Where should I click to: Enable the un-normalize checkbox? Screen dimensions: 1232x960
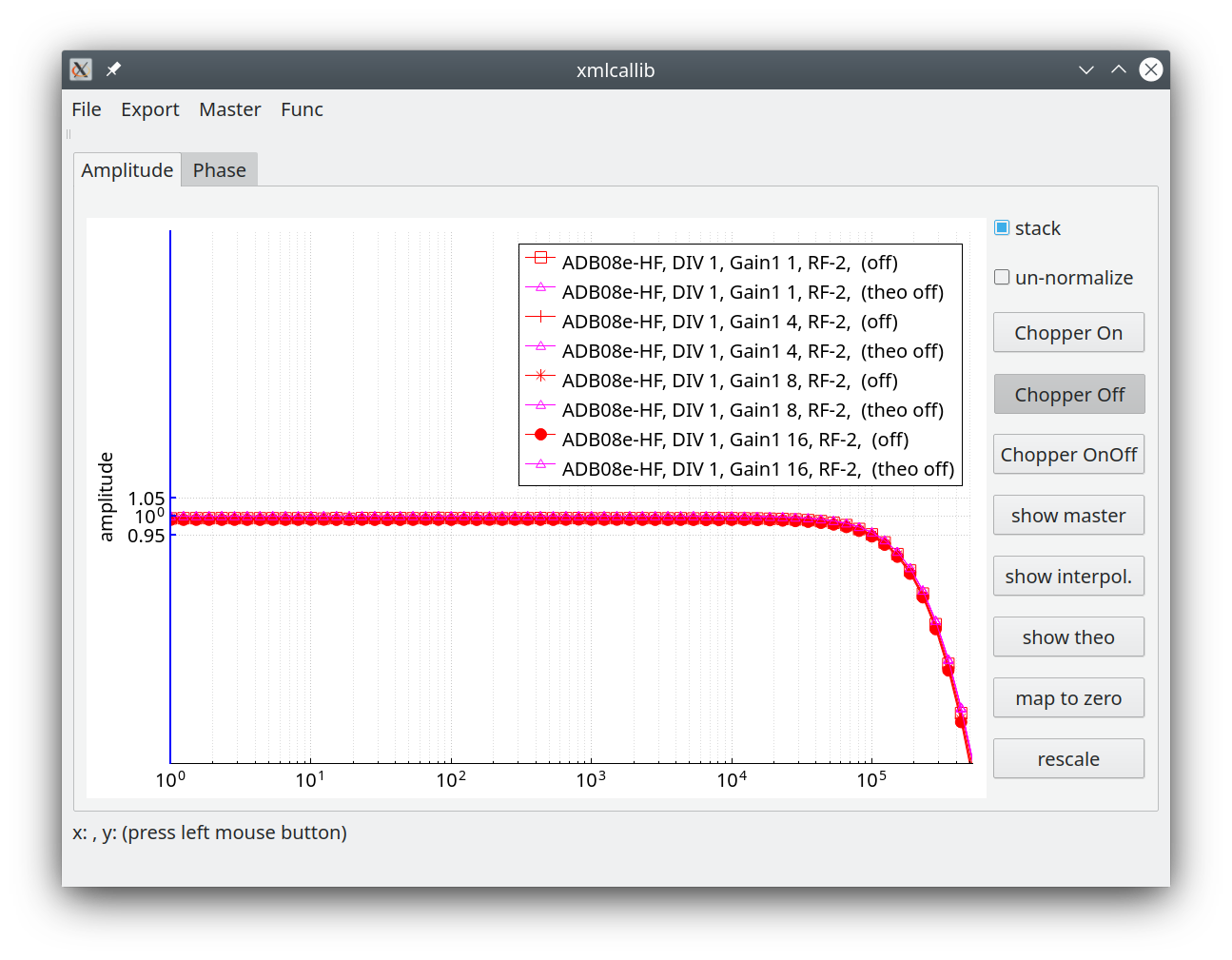pos(1002,277)
